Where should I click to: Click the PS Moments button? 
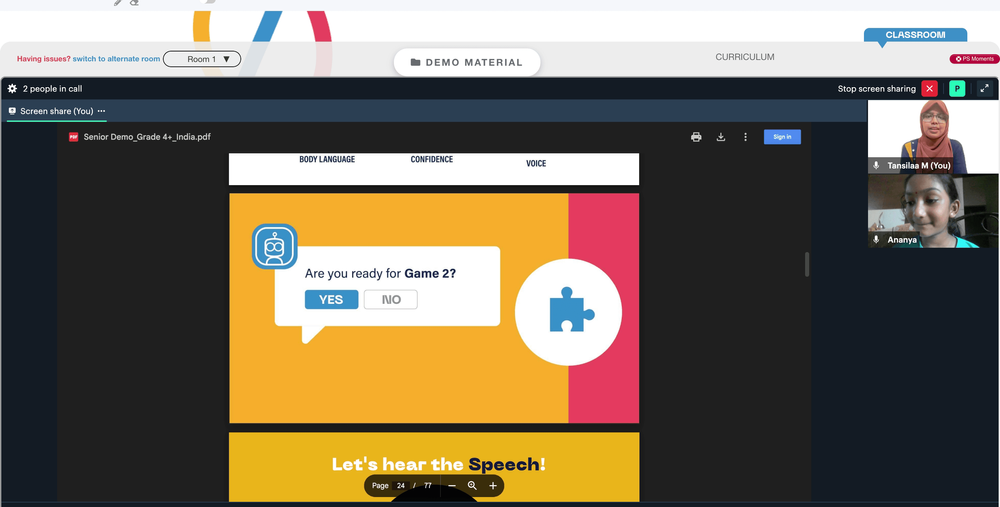(x=974, y=59)
